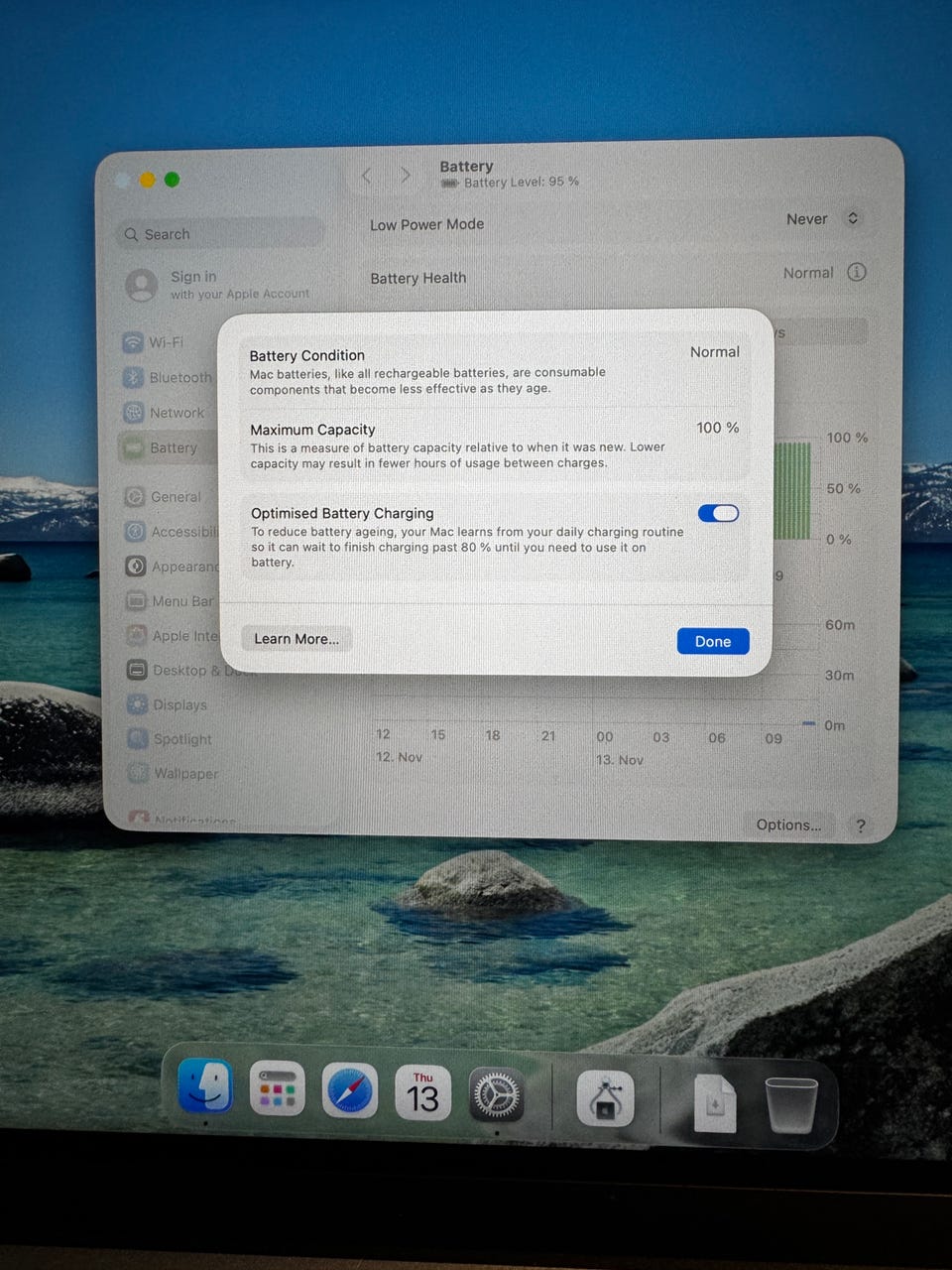Click the Options button
This screenshot has height=1270, width=952.
(788, 825)
